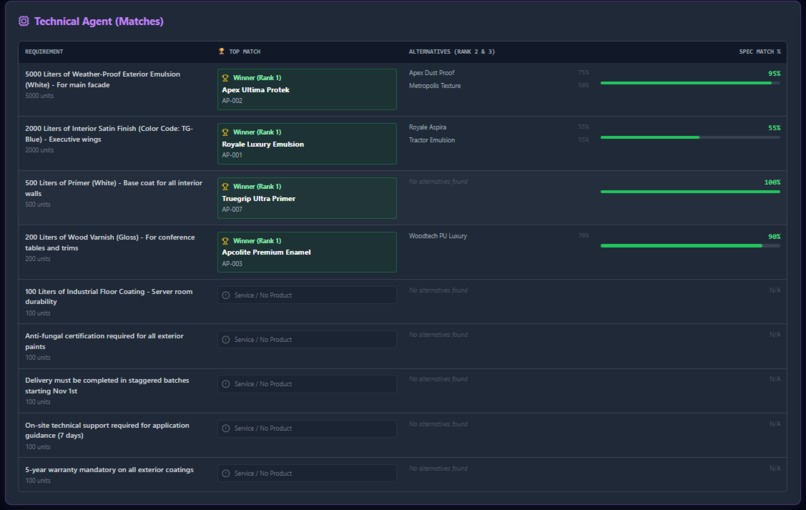This screenshot has width=806, height=510.
Task: Click the AP-003 product code
Action: 232,264
